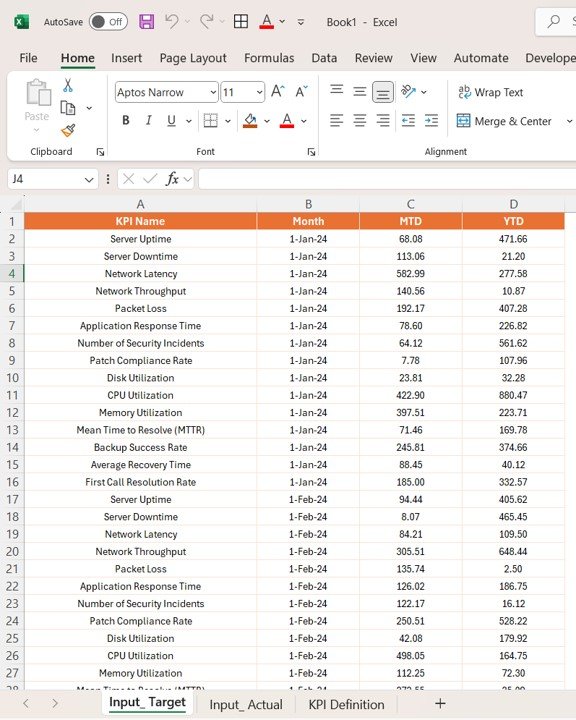Select row 4 header
Screen dimensions: 576x720
[x=12, y=274]
